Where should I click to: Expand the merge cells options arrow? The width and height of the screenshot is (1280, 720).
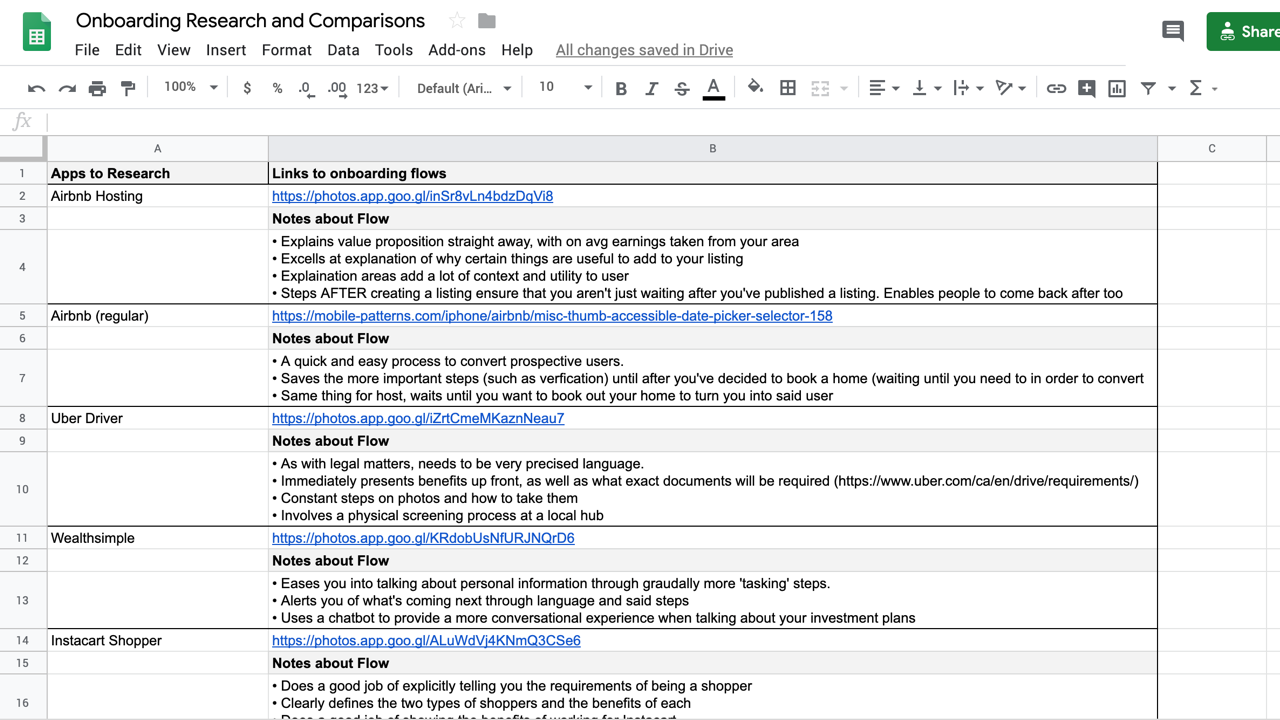click(x=844, y=89)
